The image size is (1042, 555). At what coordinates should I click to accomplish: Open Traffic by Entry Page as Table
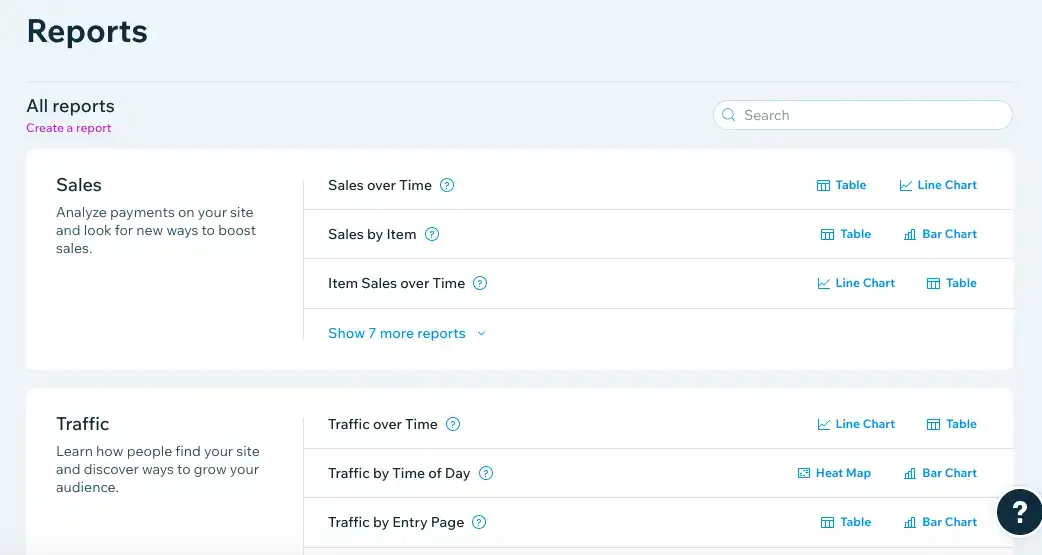coord(845,522)
